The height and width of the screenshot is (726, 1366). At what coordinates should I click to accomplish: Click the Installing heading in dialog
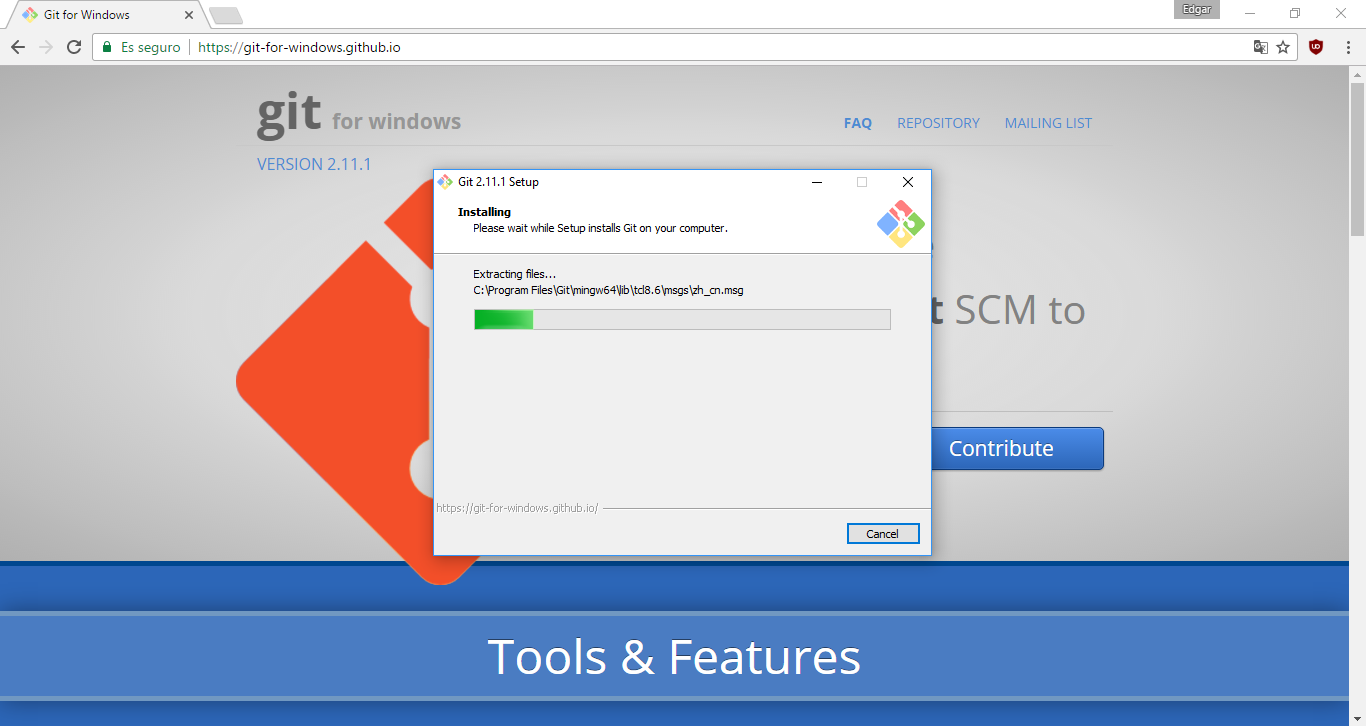point(484,212)
